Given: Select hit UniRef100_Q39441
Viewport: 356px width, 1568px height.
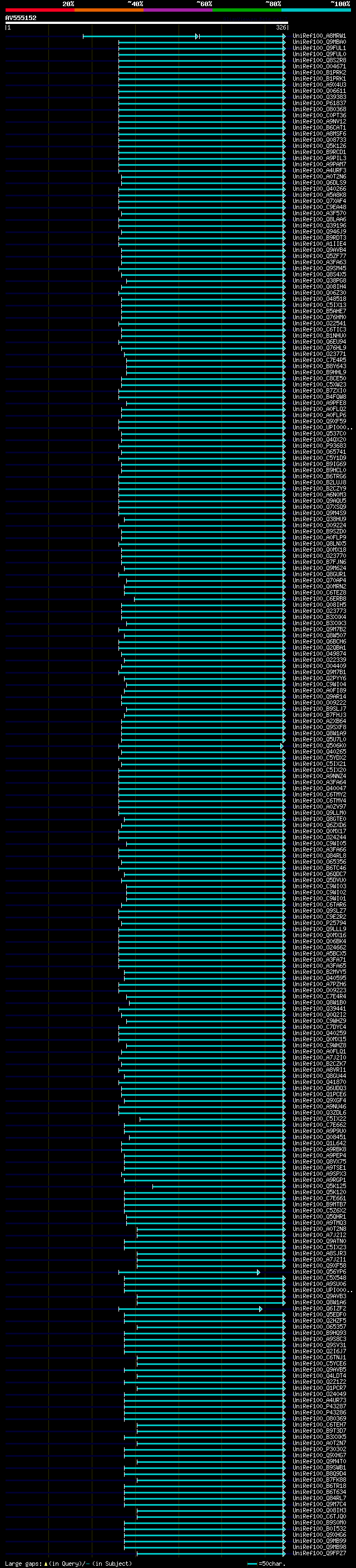Looking at the screenshot, I should pyautogui.click(x=319, y=1008).
